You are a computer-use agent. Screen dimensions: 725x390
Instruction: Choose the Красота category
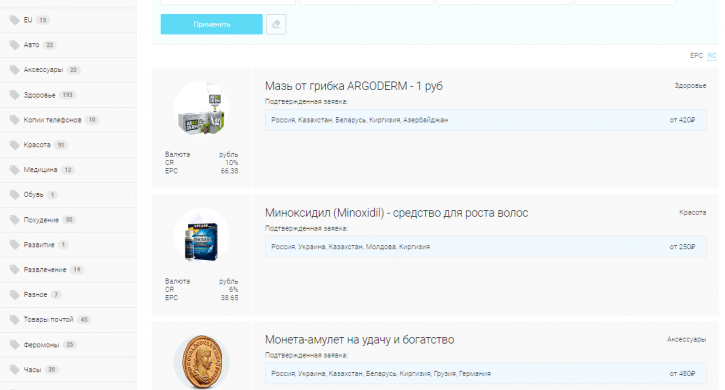(x=37, y=145)
